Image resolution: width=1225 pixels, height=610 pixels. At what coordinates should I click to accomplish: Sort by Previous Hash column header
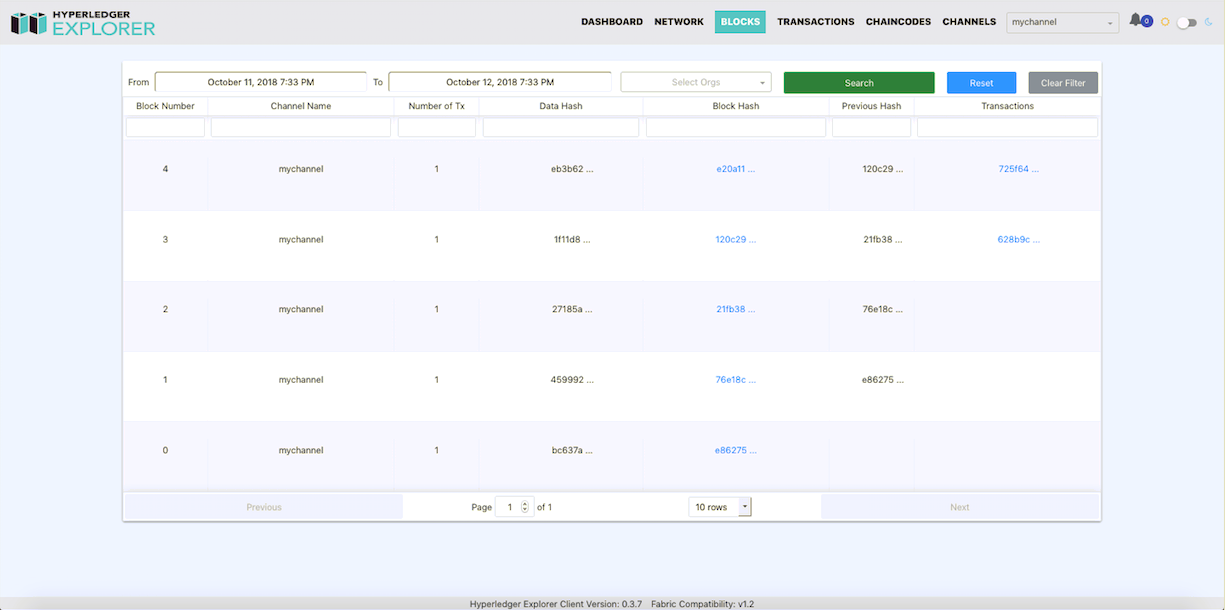tap(872, 106)
